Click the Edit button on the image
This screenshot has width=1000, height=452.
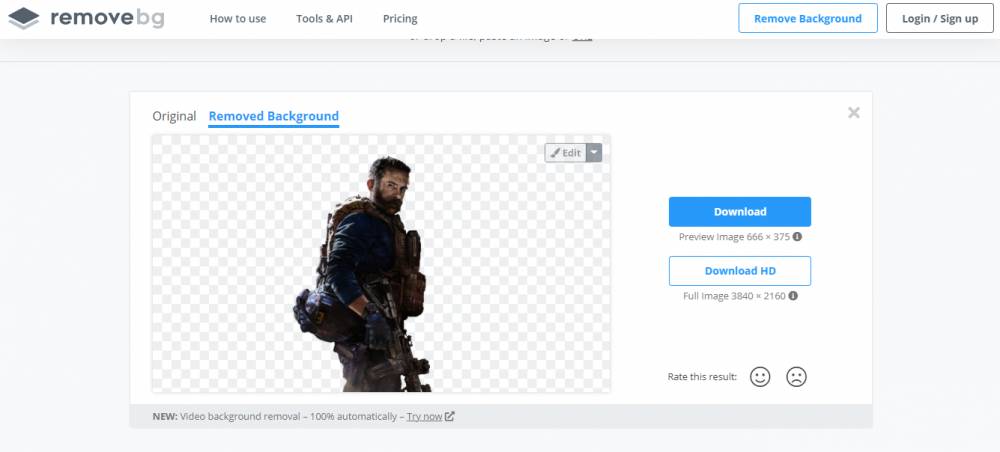(566, 152)
